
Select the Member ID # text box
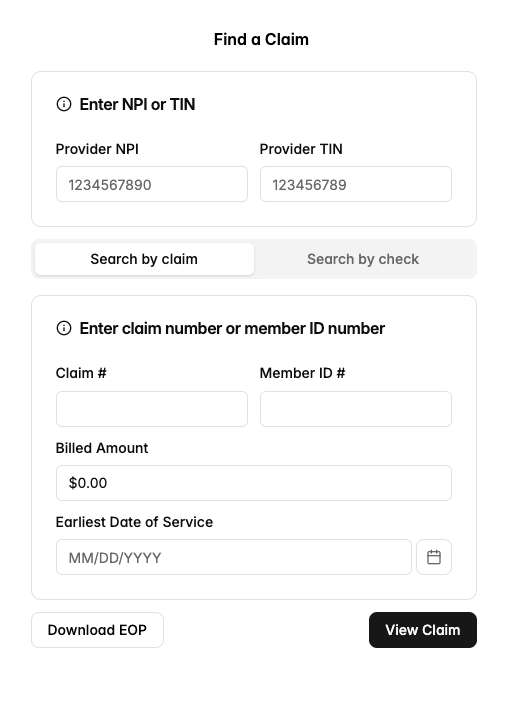[x=356, y=409]
